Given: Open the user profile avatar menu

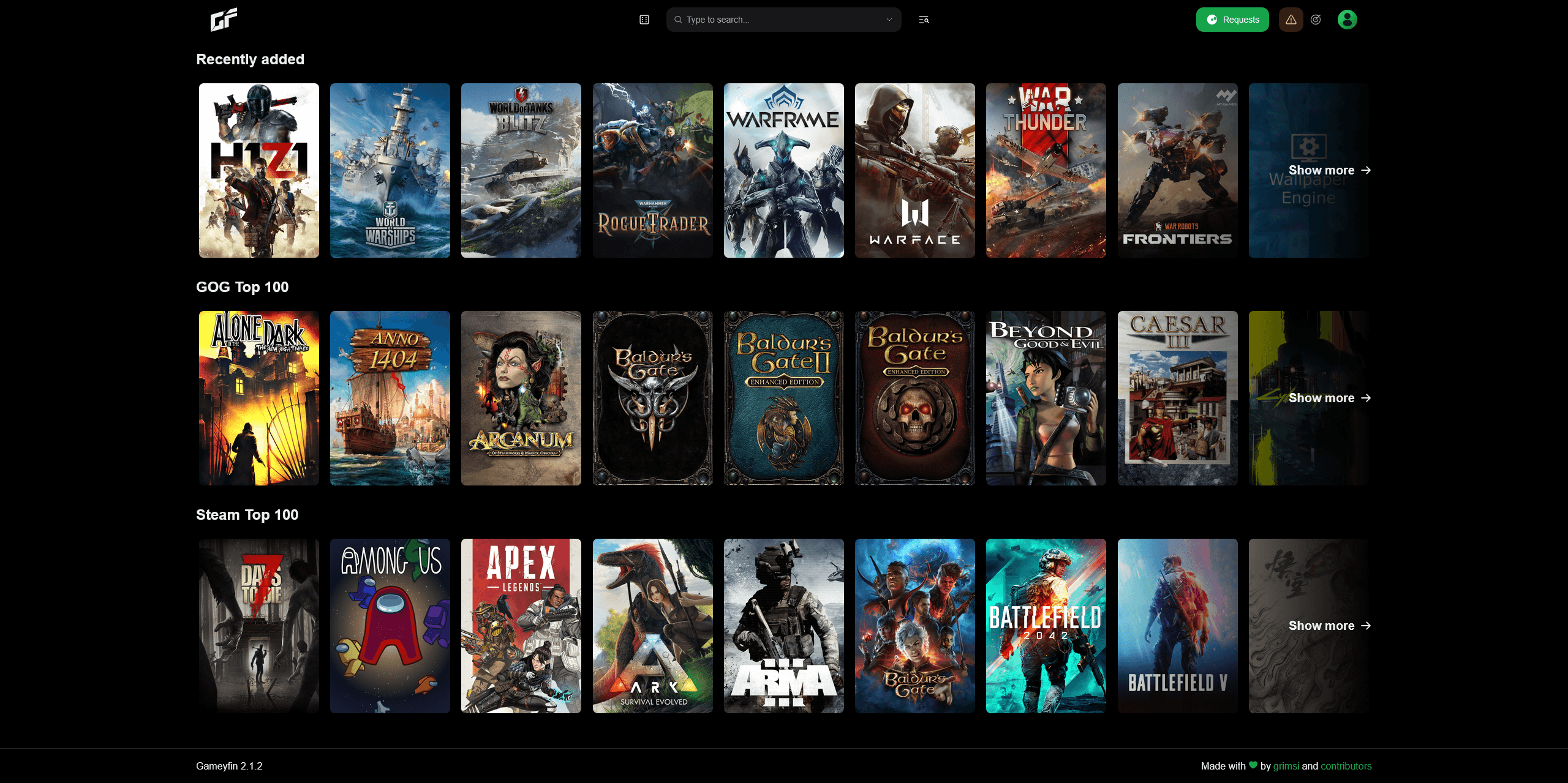Looking at the screenshot, I should [x=1347, y=20].
